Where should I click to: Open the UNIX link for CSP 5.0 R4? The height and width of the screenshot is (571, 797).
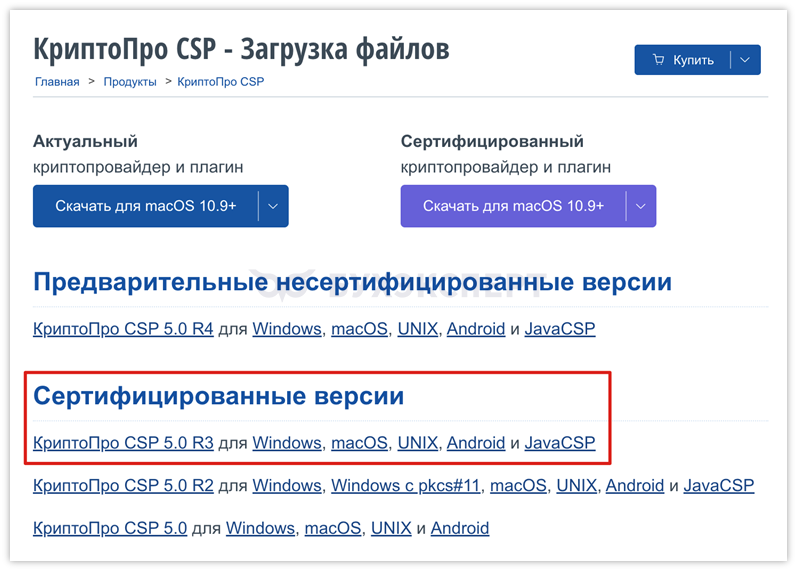point(417,329)
